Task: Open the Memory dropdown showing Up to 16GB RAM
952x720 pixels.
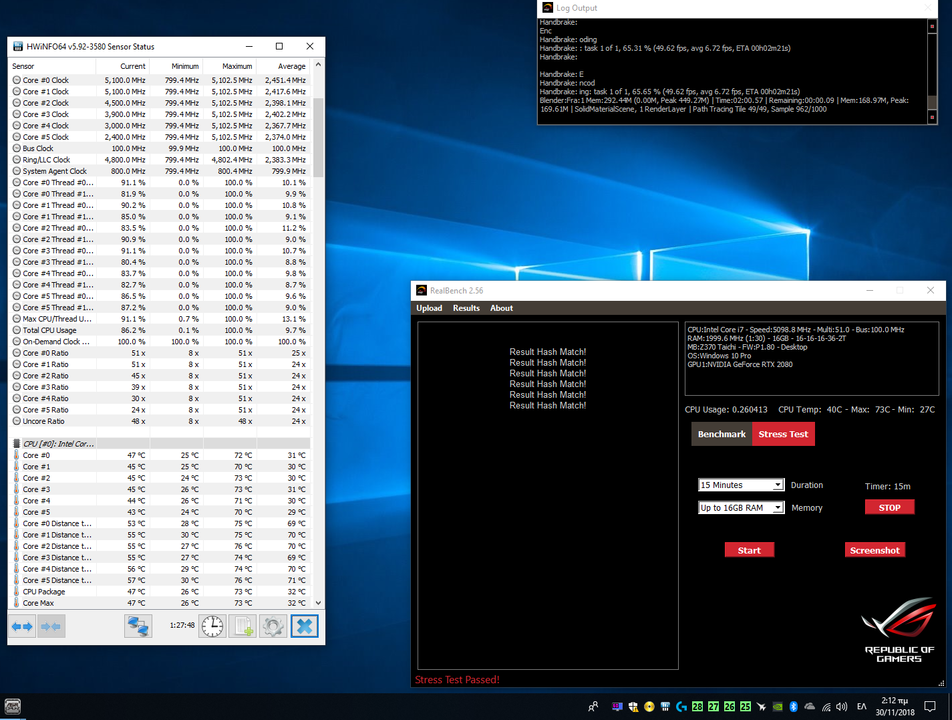Action: click(x=741, y=508)
